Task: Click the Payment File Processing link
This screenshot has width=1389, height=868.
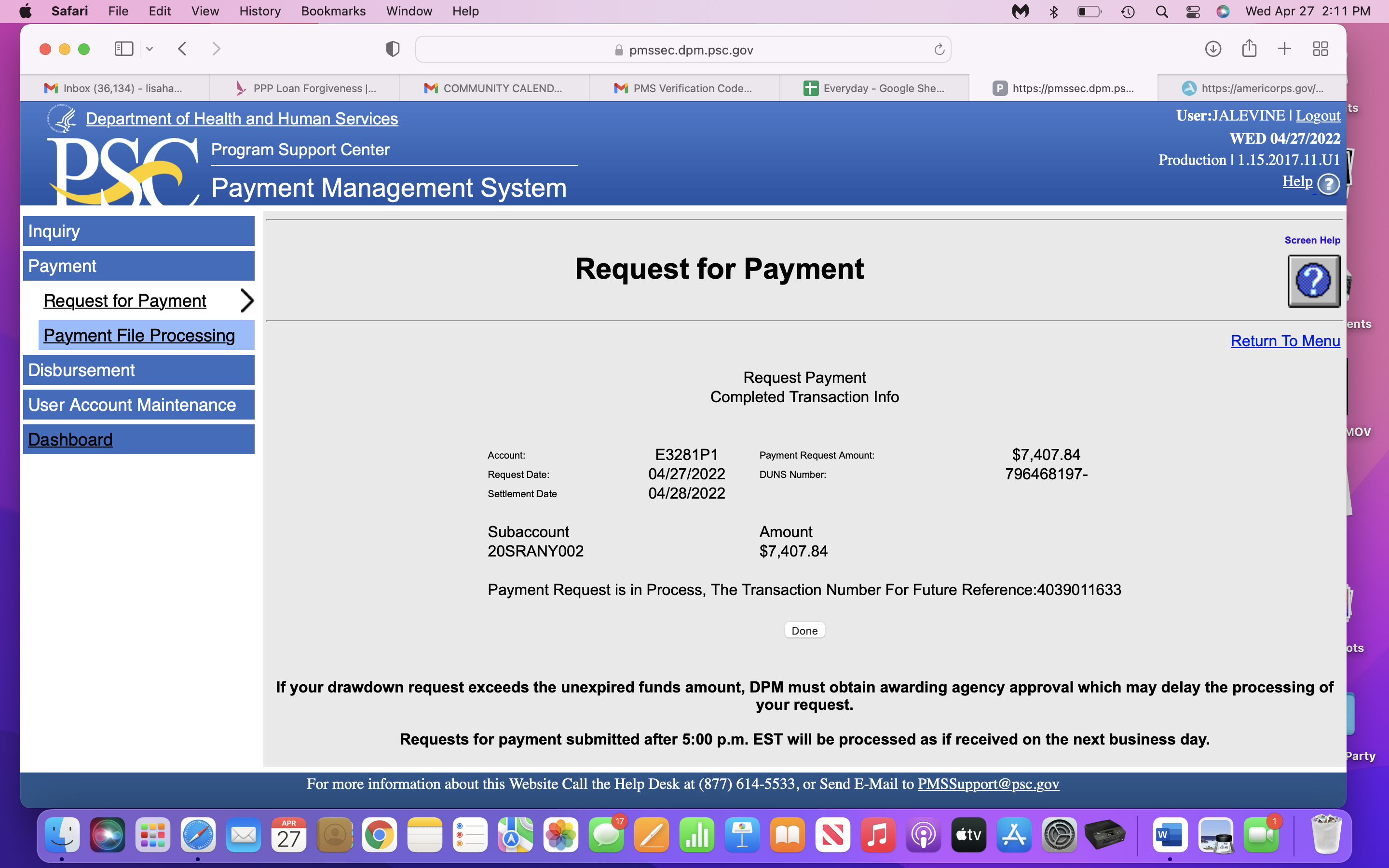Action: click(139, 335)
